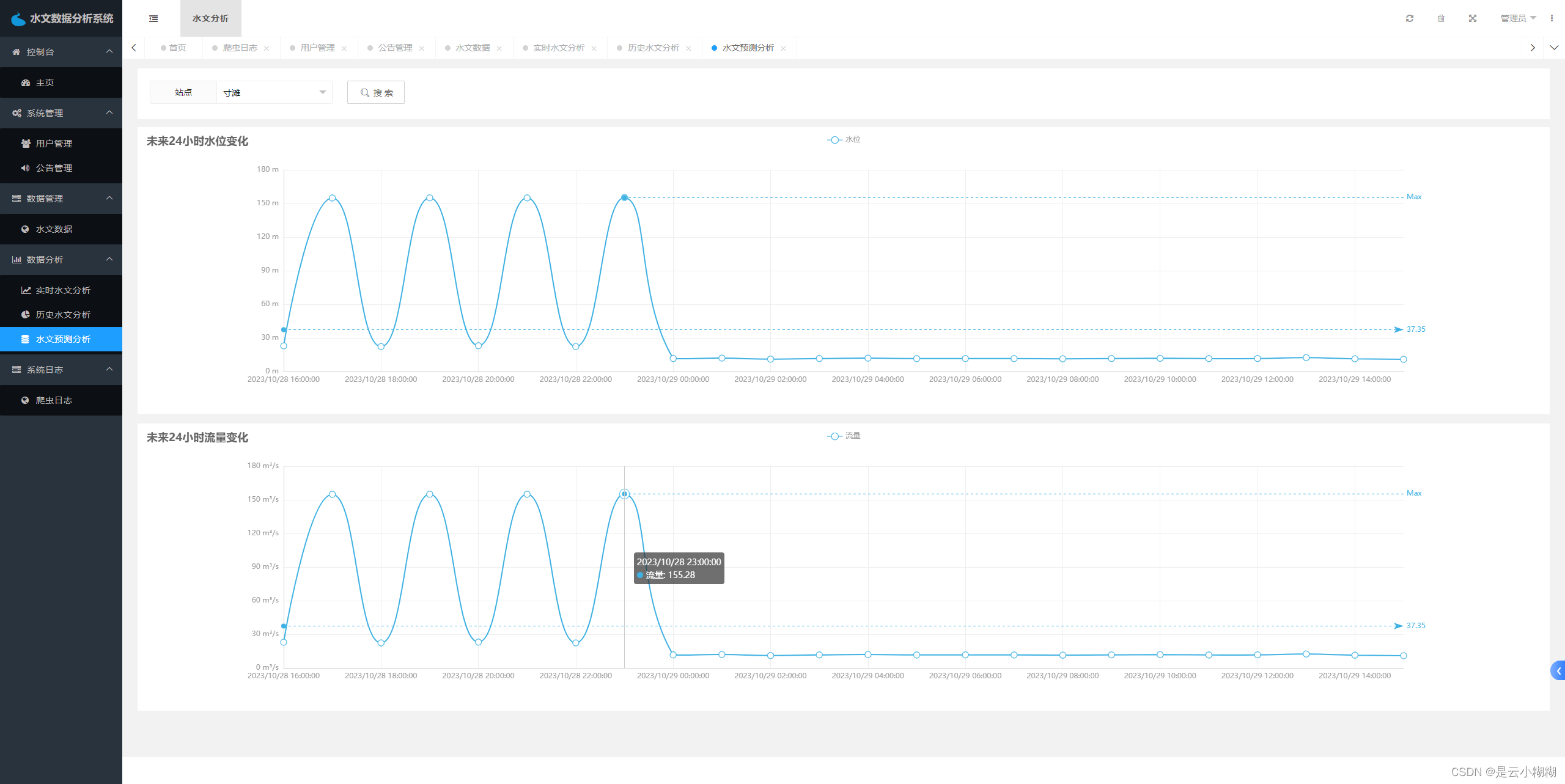Click the trash clear-cache icon
This screenshot has height=784, width=1565.
tap(1441, 18)
